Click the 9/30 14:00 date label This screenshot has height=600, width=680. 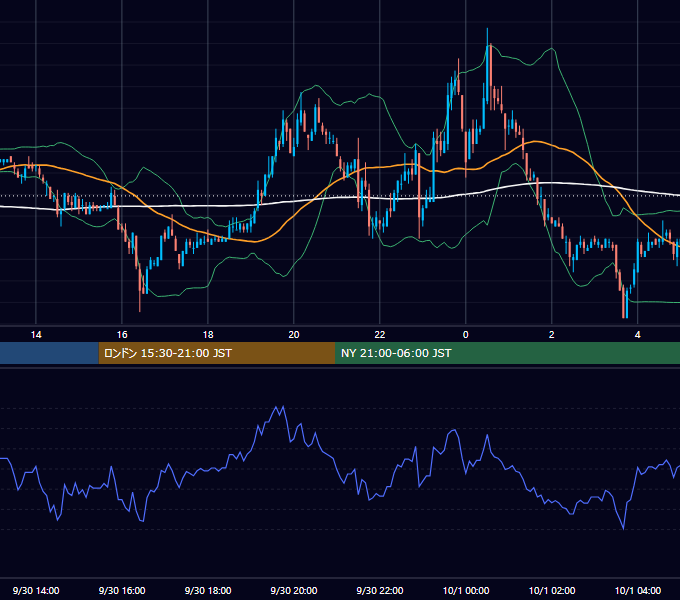[36, 590]
